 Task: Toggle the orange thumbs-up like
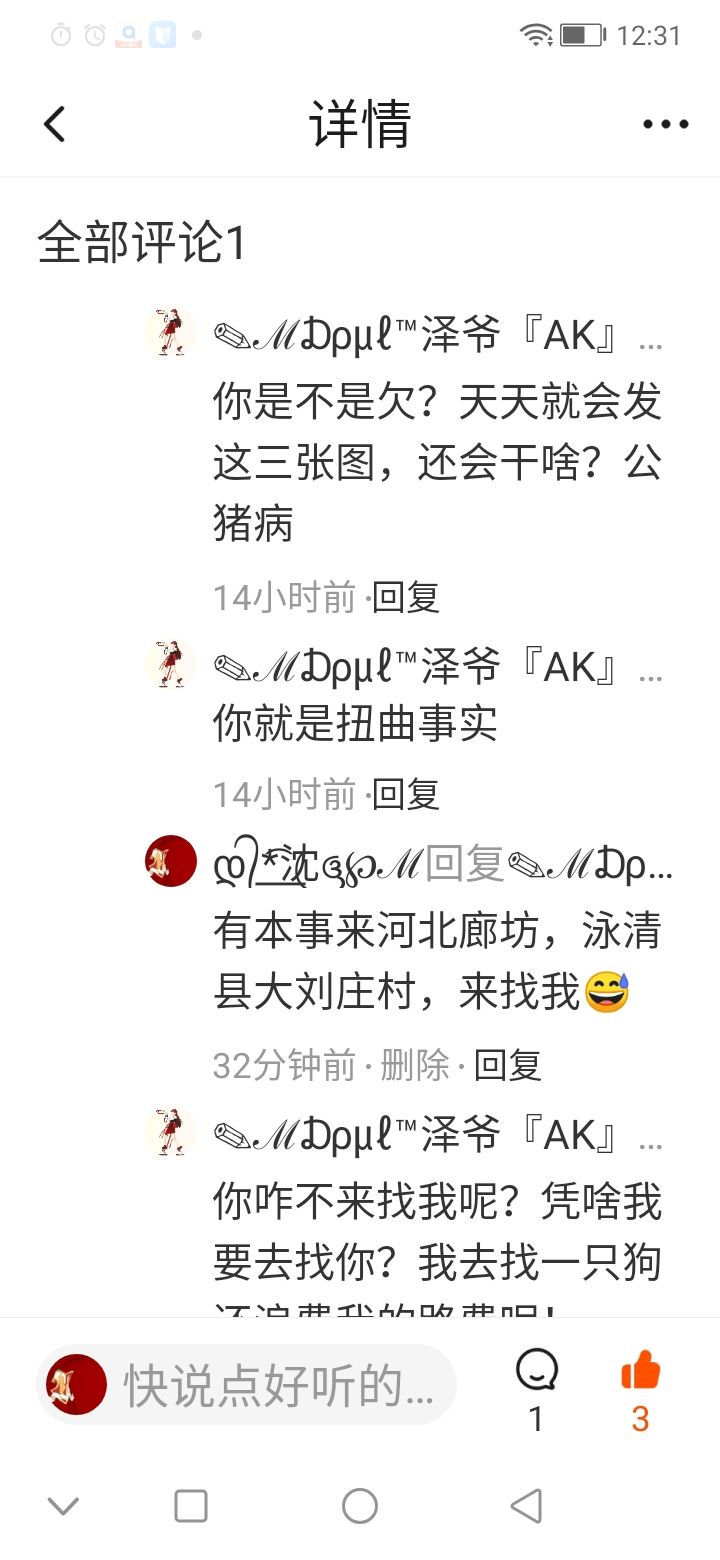tap(641, 1370)
